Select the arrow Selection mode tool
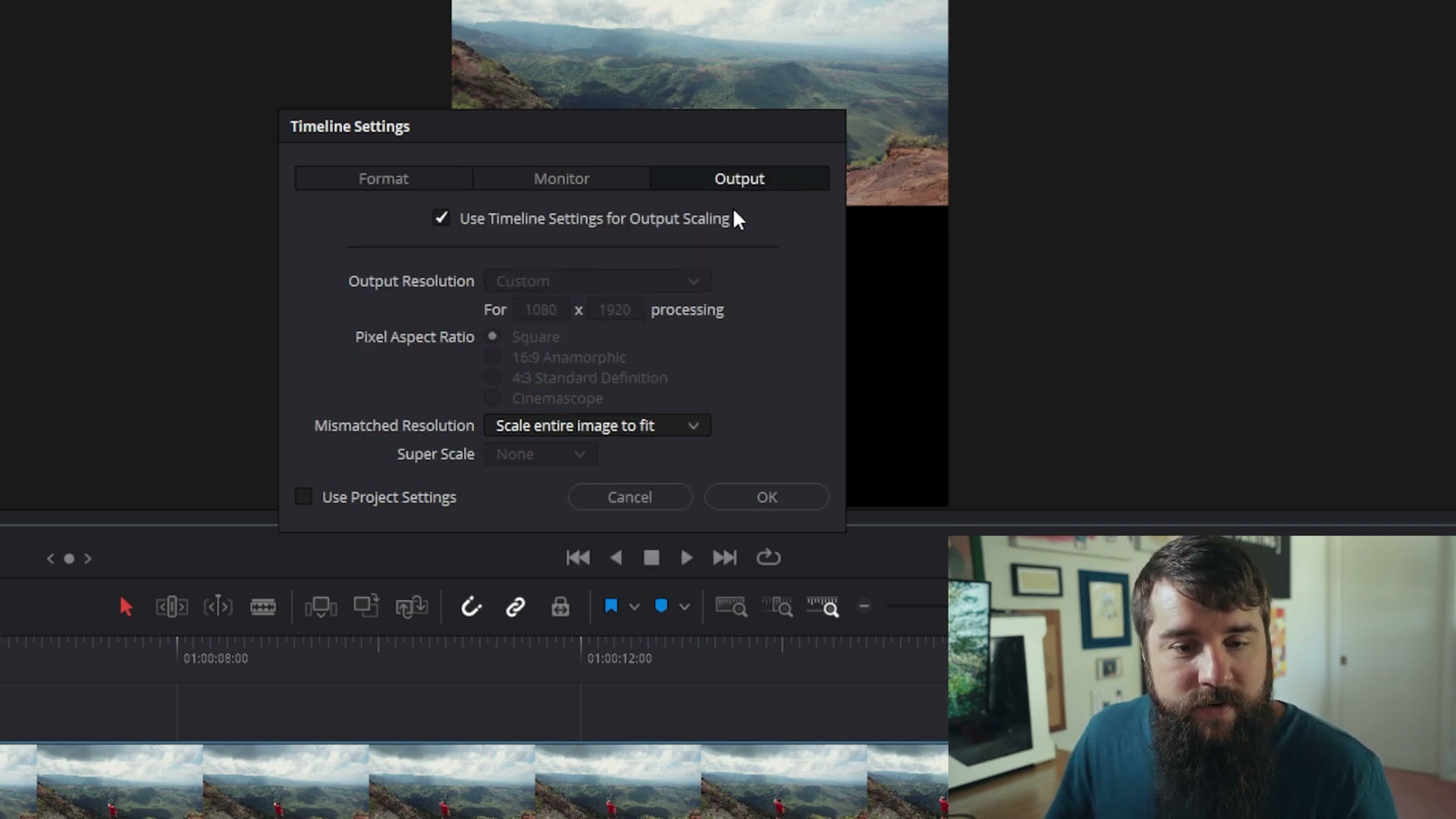1456x819 pixels. [126, 607]
